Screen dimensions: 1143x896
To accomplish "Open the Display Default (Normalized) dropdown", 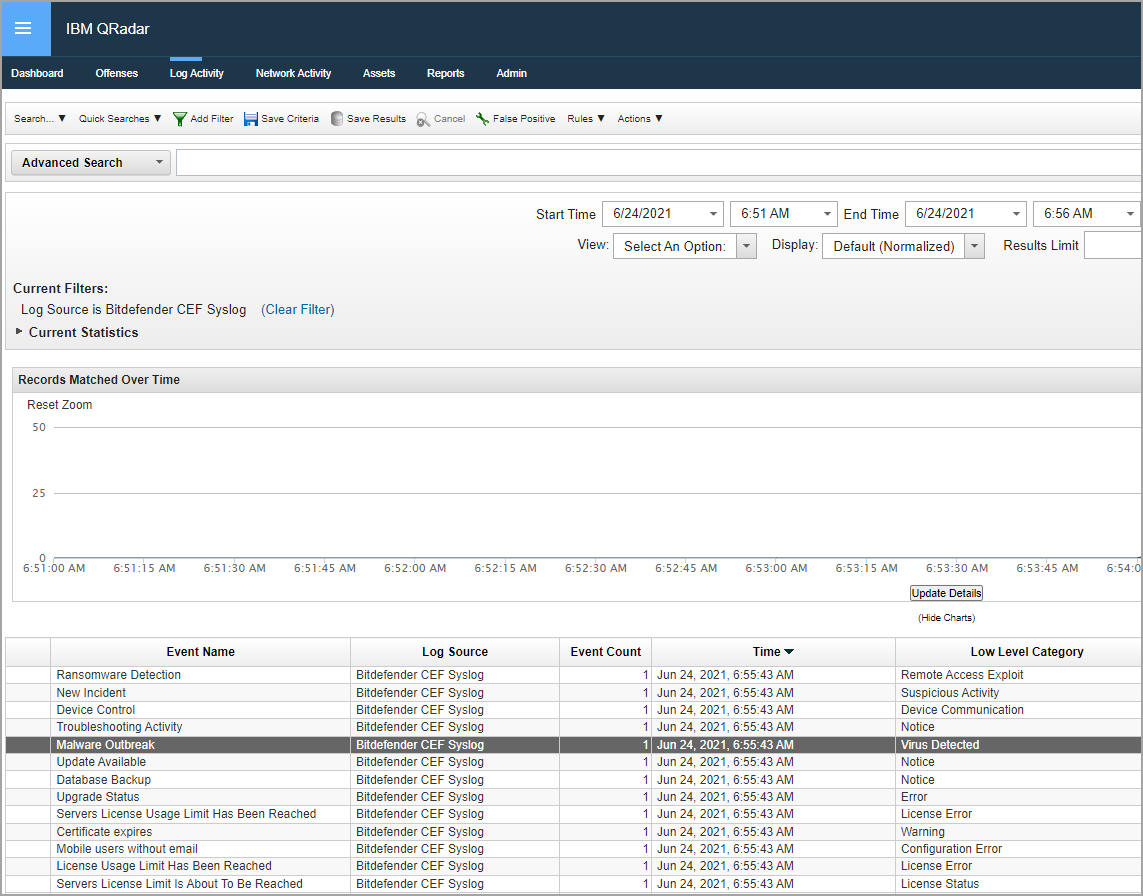I will pyautogui.click(x=974, y=246).
